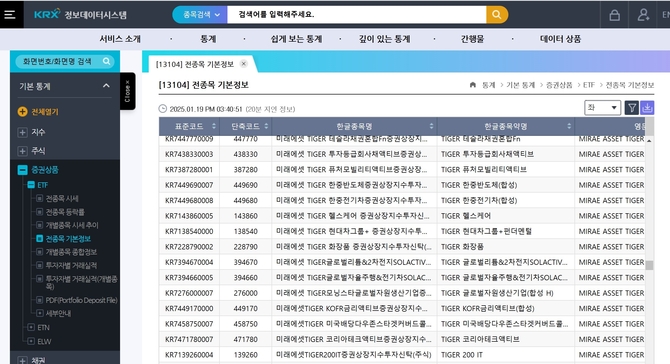
Task: Expand the ELW tree node
Action: [31, 341]
